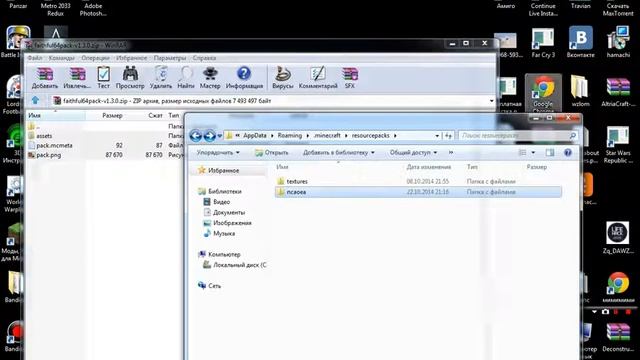This screenshot has height=360, width=640.
Task: Click Документы in the navigation pane
Action: point(229,213)
